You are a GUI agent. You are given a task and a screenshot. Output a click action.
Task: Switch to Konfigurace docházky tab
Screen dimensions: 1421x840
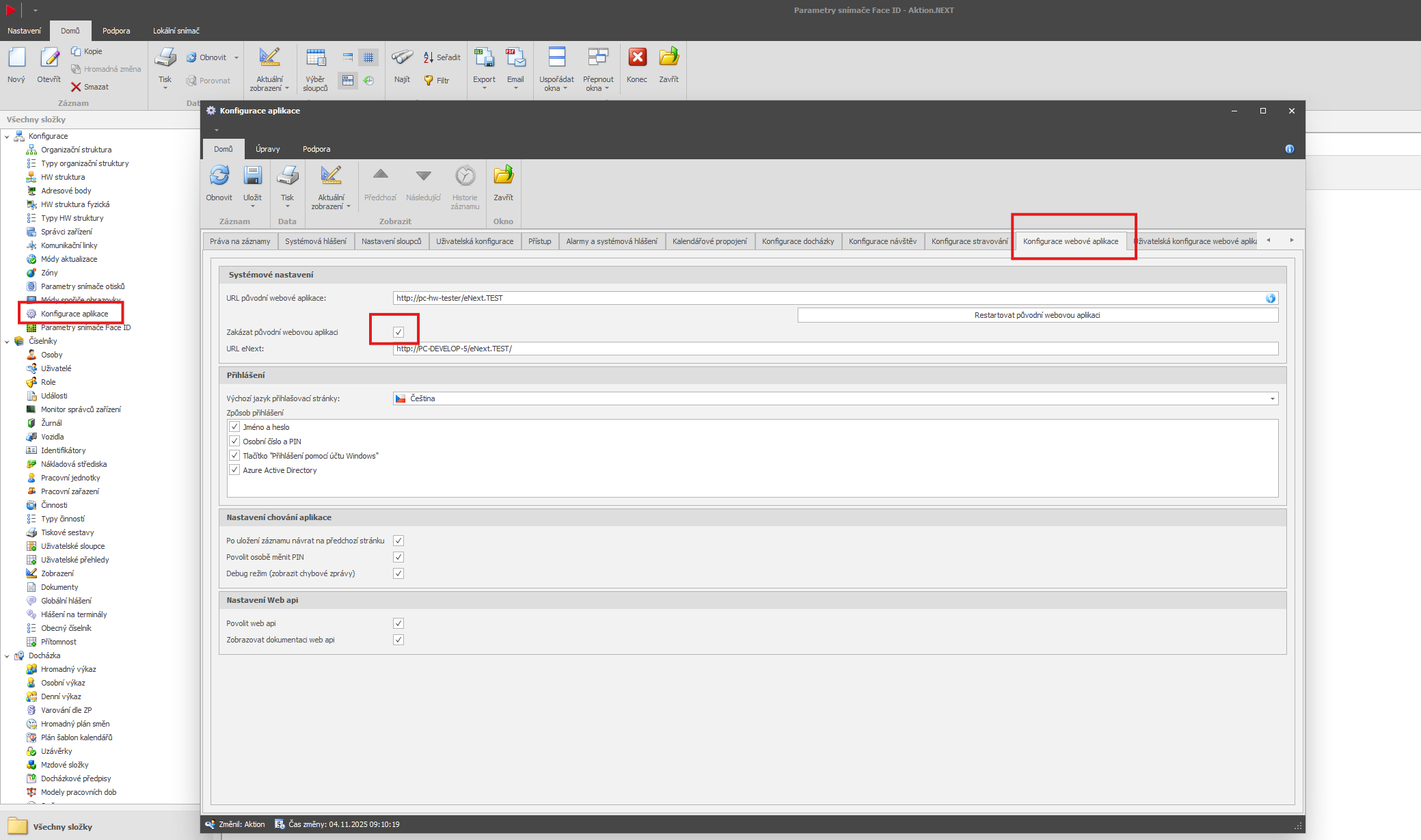pos(798,241)
